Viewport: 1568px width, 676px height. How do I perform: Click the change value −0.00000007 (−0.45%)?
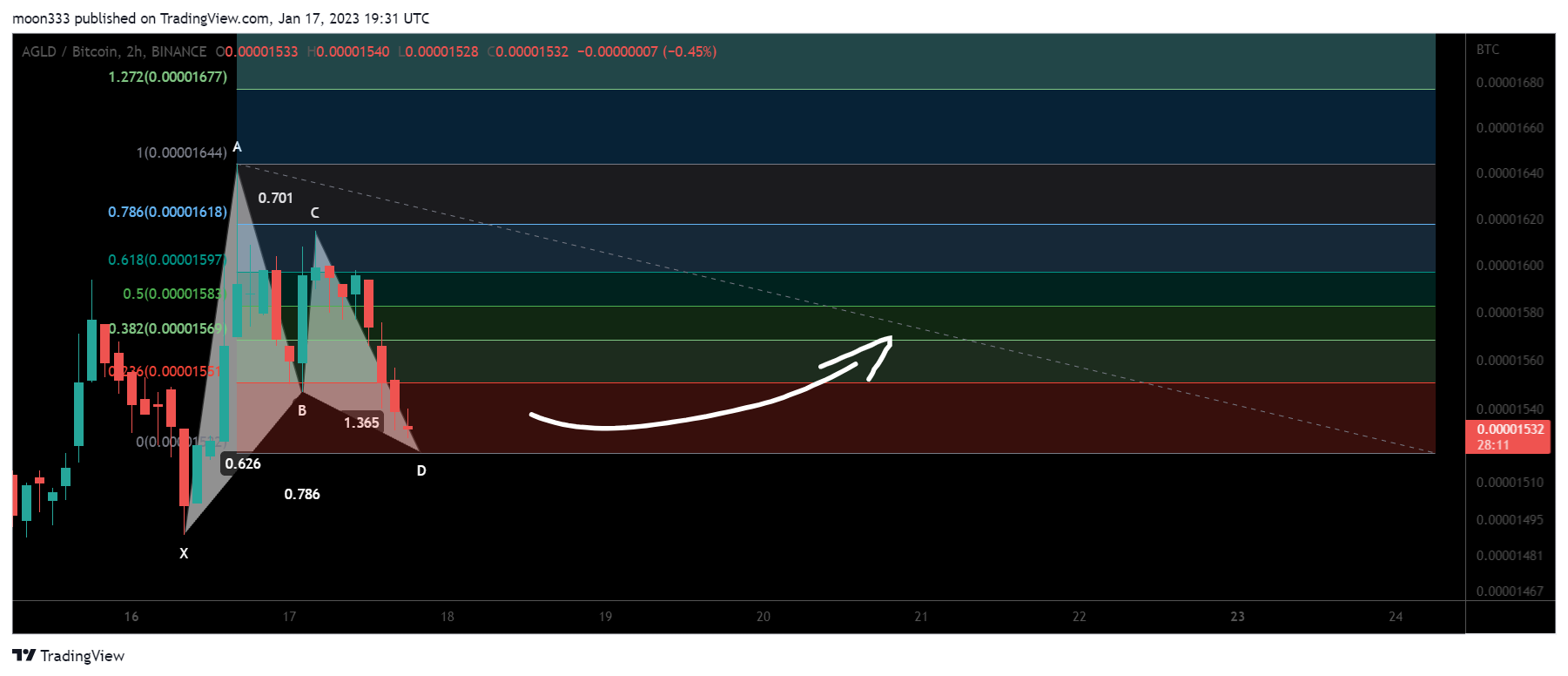(x=647, y=51)
